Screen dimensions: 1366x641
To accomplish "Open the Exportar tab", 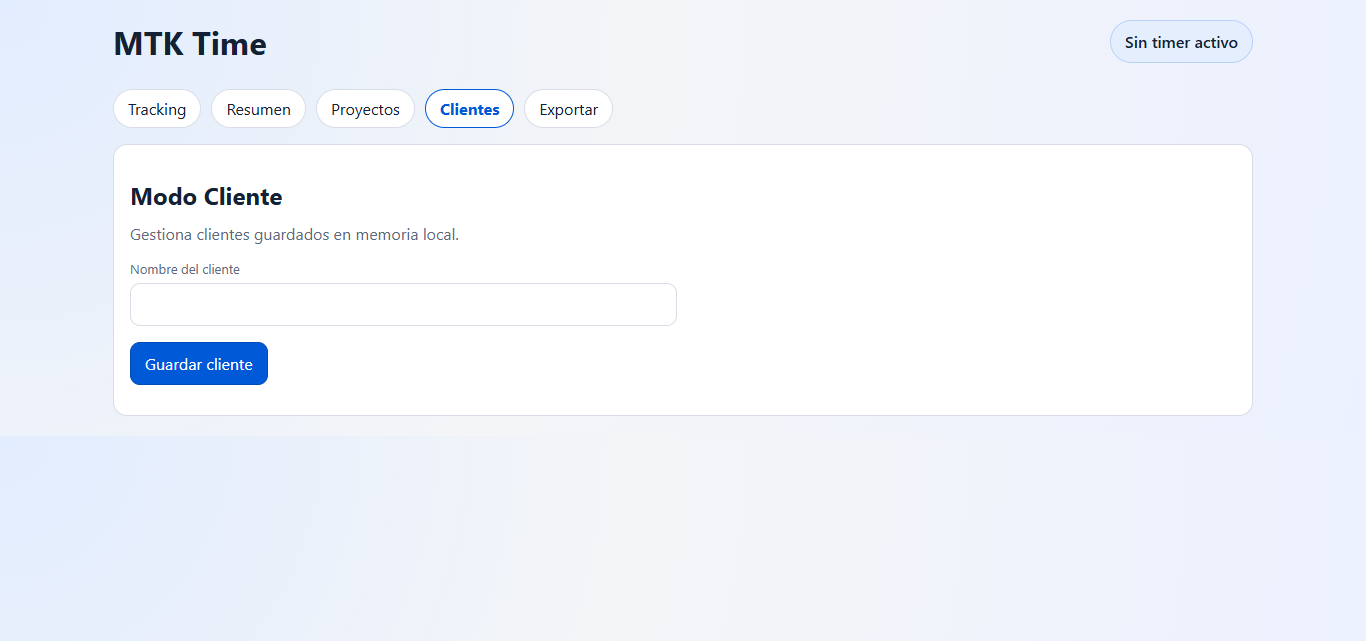I will 568,109.
